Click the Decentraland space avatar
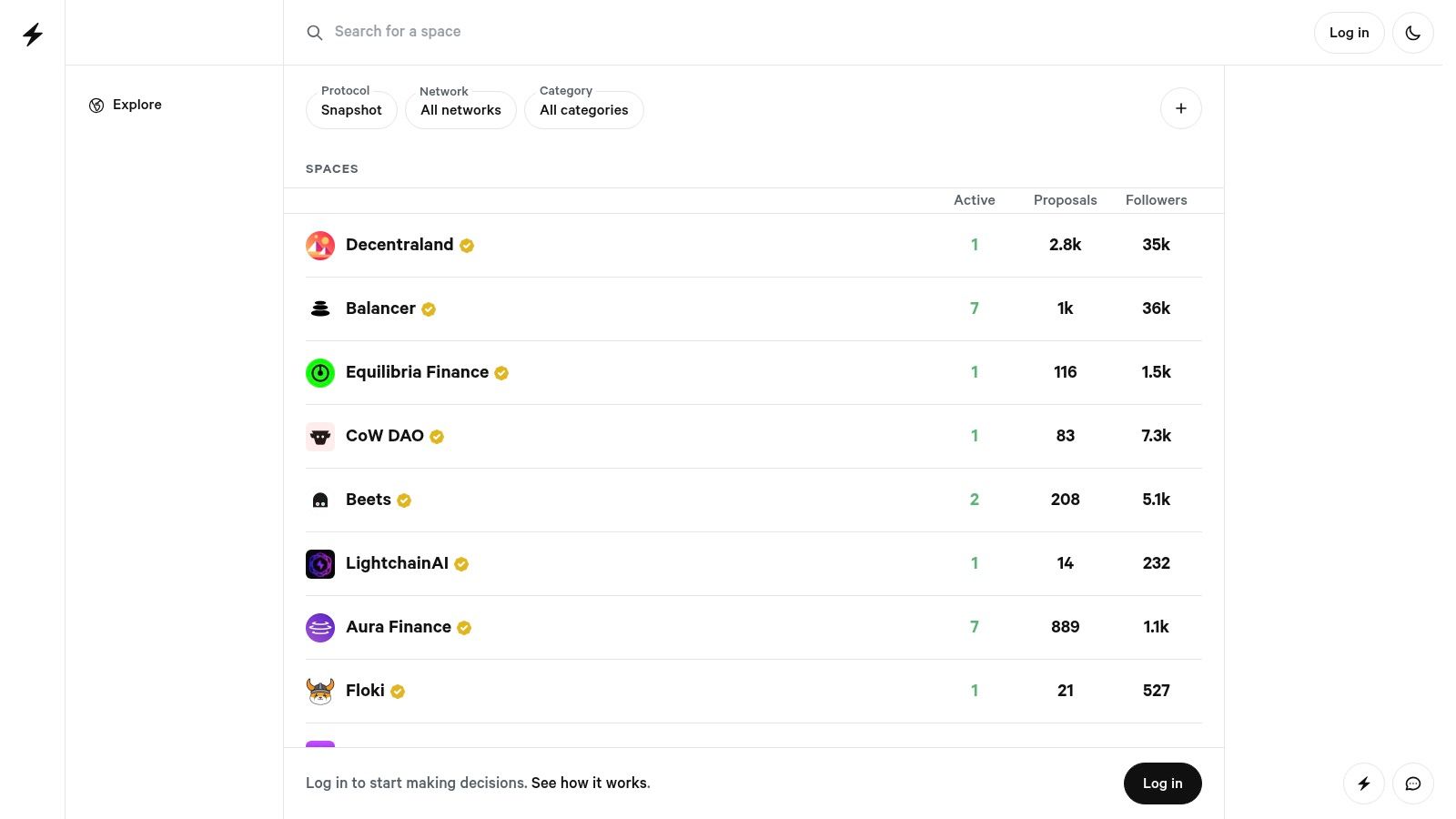Screen dimensions: 1456x819 320,246
